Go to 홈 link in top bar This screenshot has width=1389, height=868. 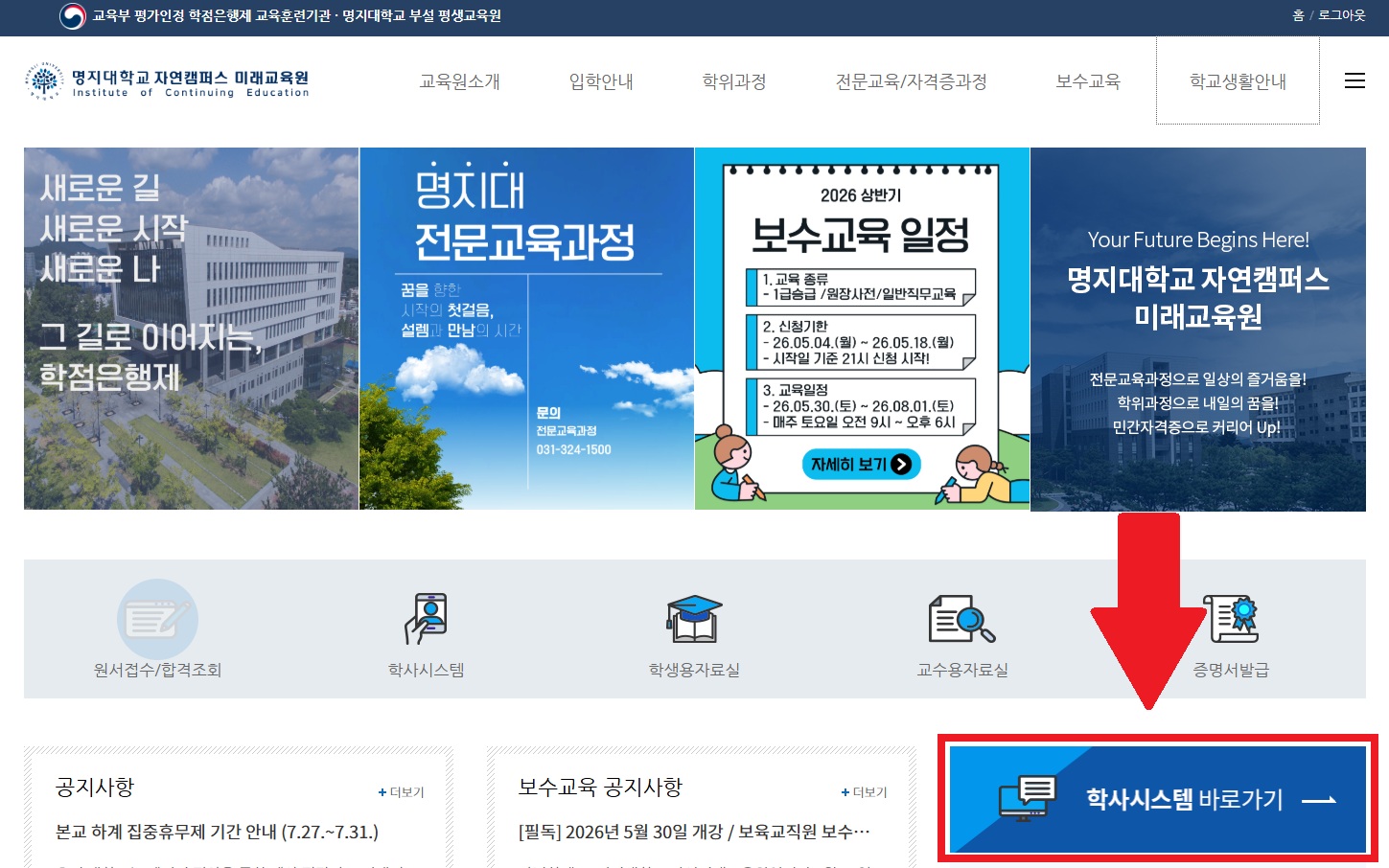tap(1298, 15)
